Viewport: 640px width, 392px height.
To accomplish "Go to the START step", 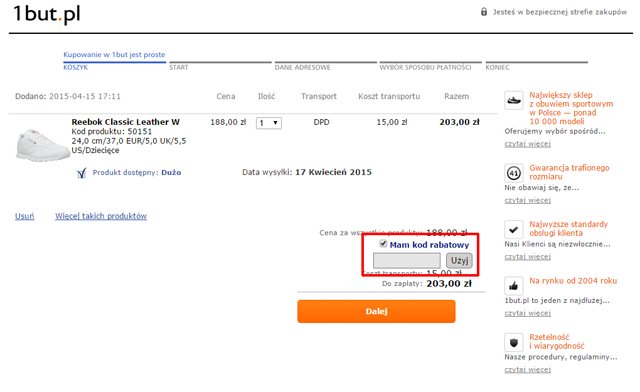I will pos(179,67).
